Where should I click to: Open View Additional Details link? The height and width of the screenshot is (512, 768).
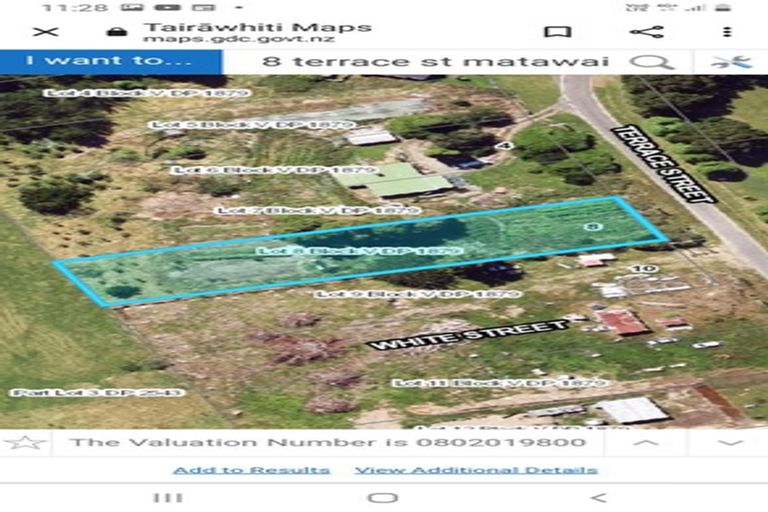[476, 470]
